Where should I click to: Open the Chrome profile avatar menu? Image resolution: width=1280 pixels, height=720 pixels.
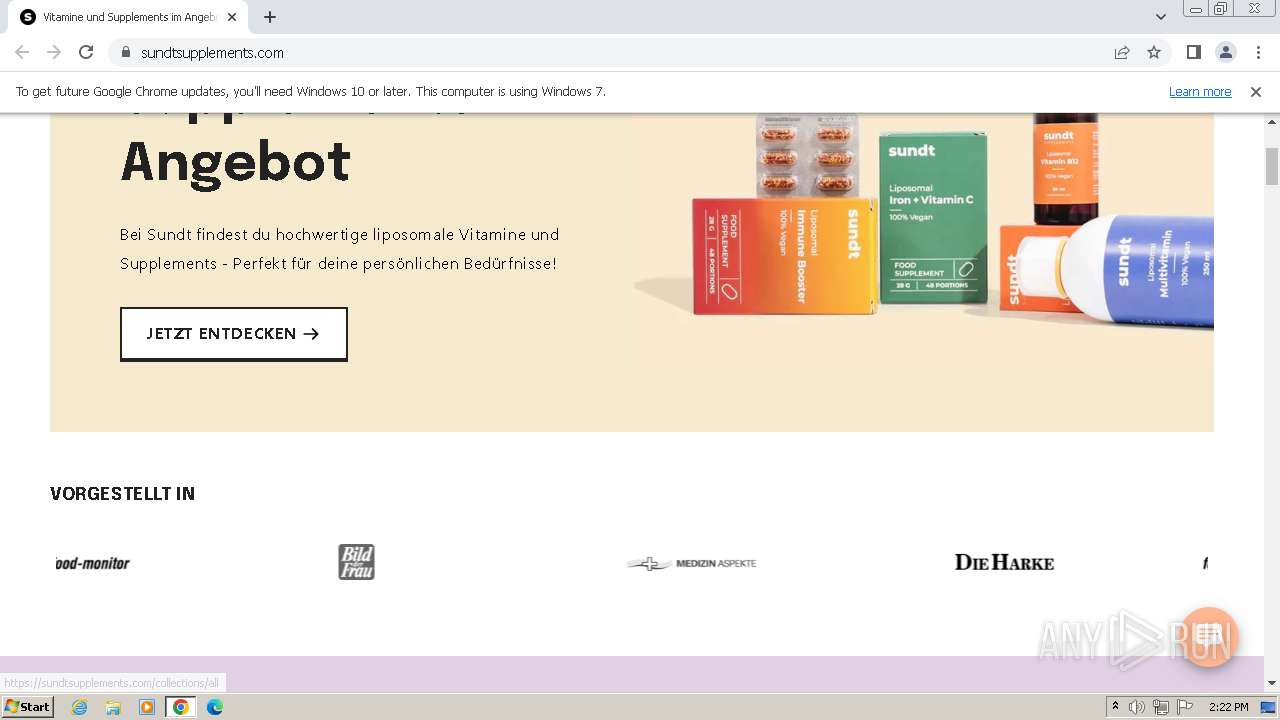point(1225,52)
